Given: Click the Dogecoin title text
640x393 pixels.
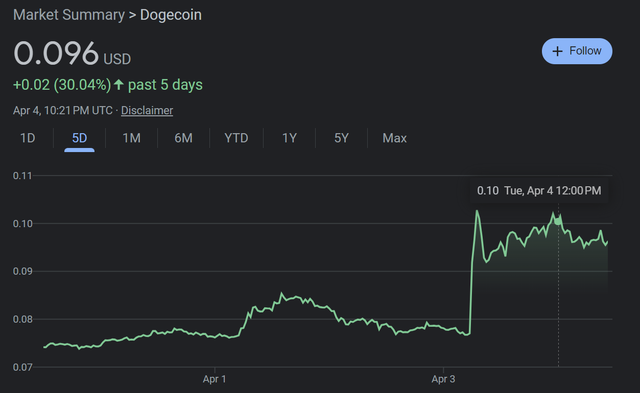Looking at the screenshot, I should 171,15.
